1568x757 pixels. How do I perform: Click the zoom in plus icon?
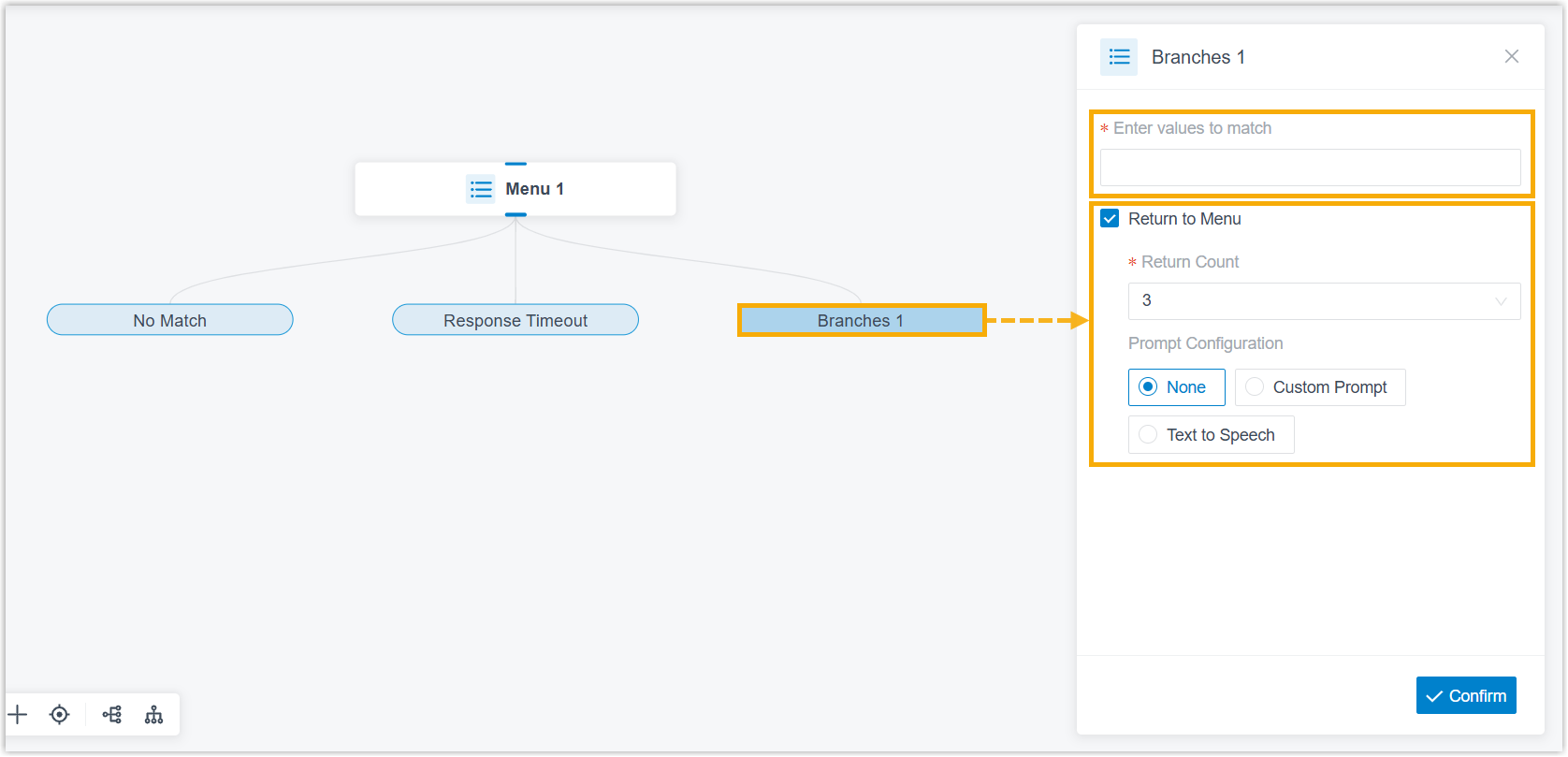point(18,715)
